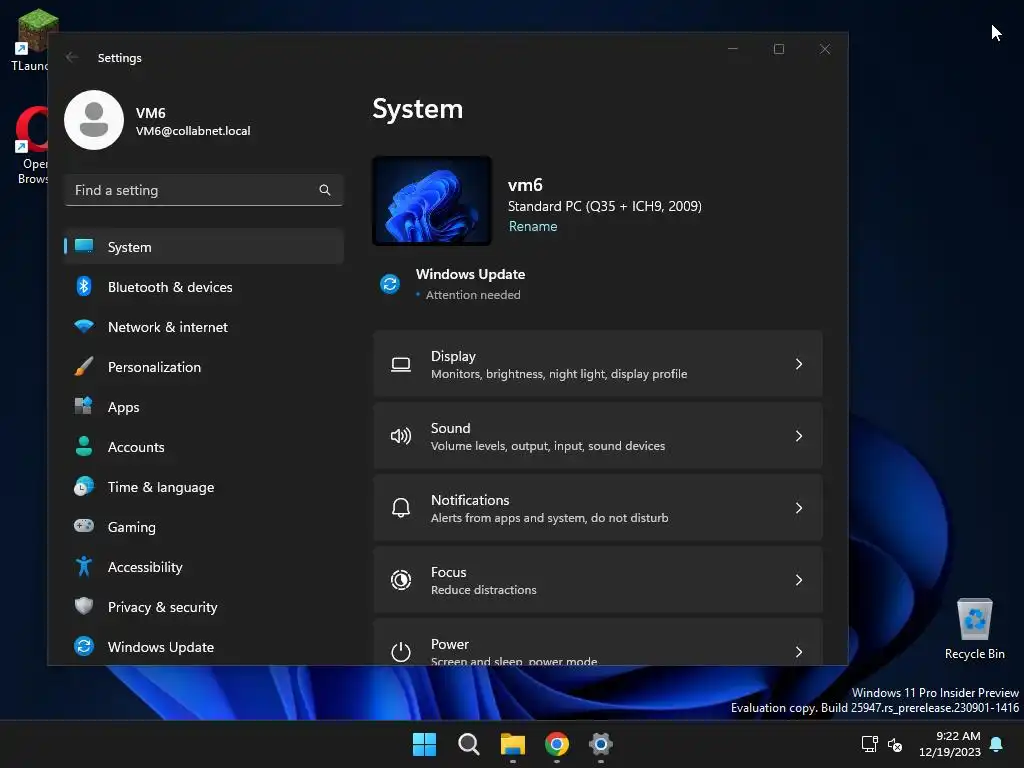Click the Focus timer icon
Viewport: 1024px width, 768px height.
401,580
